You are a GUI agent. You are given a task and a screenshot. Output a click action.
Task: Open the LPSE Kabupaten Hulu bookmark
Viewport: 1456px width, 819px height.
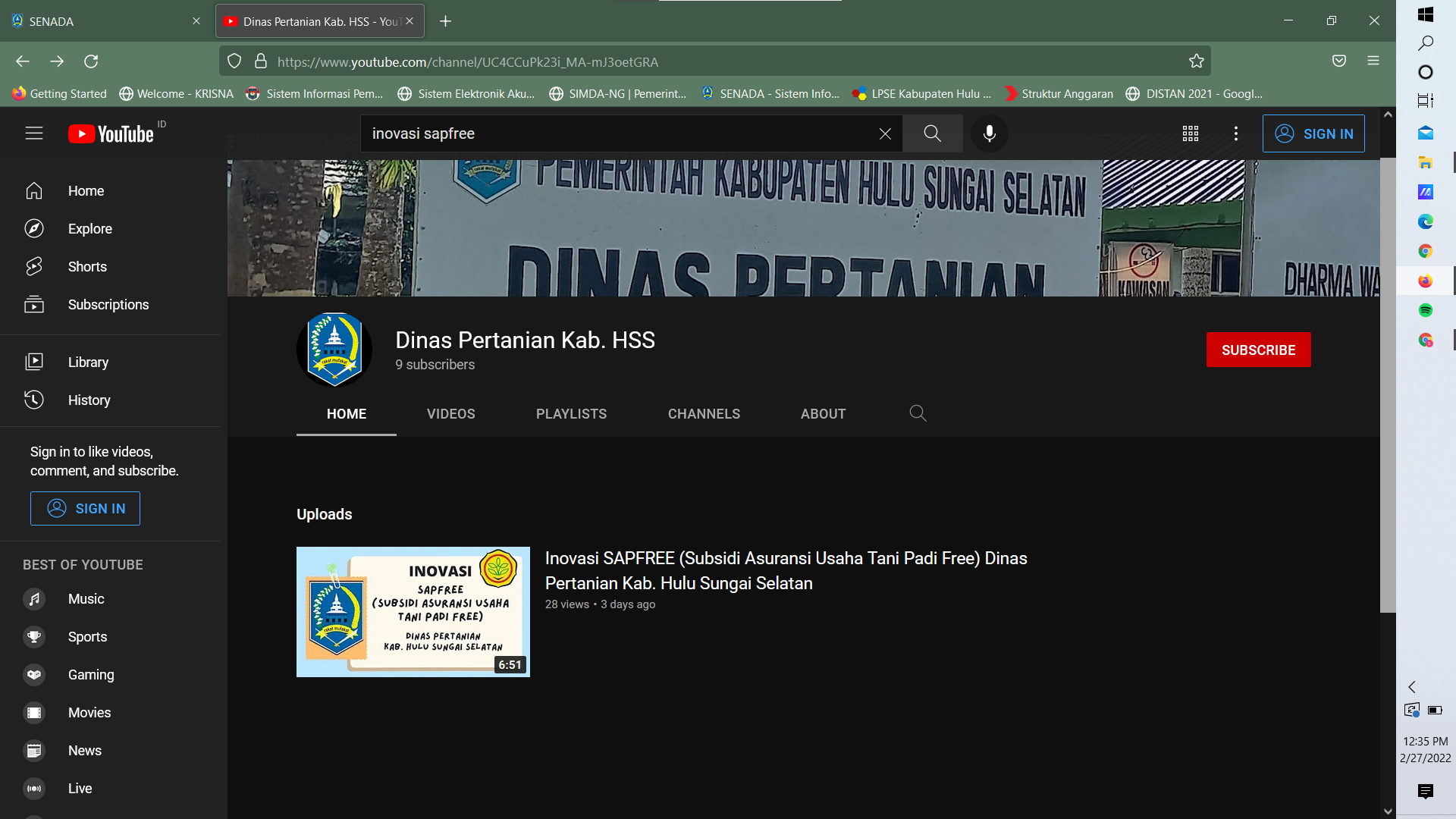(921, 94)
